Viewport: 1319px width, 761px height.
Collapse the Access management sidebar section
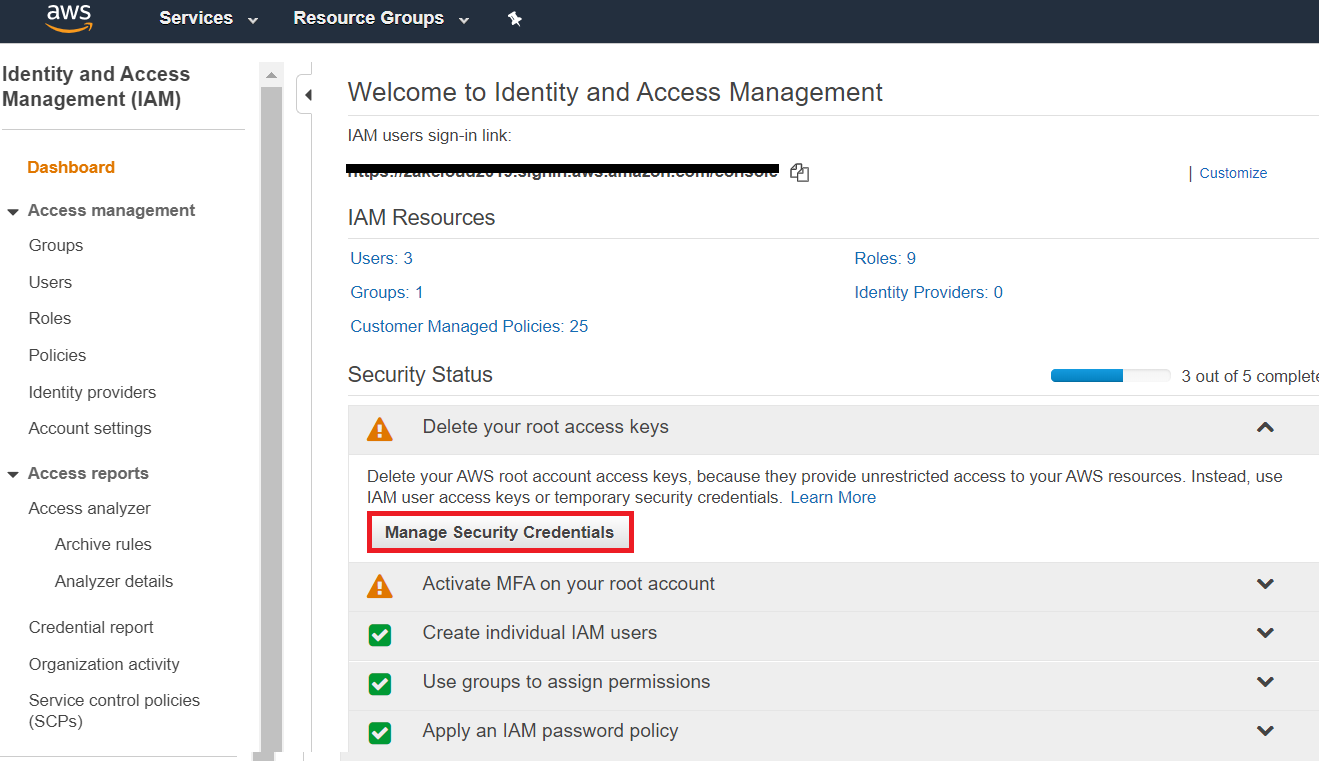[13, 211]
